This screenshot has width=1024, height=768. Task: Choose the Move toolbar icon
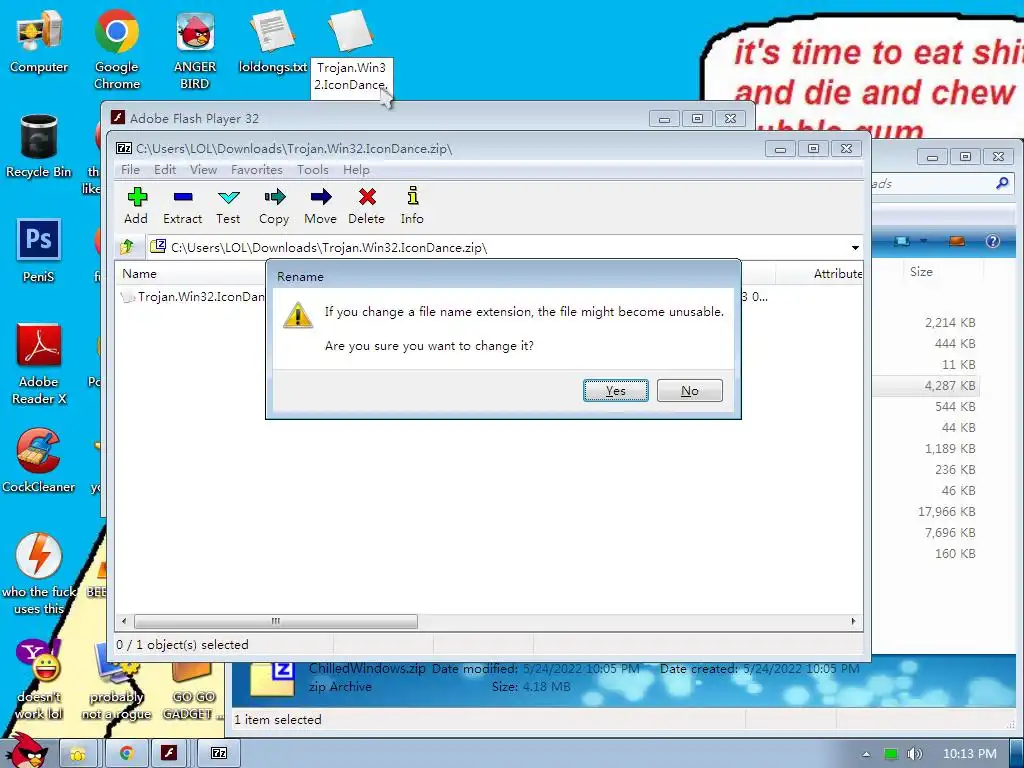pos(320,206)
